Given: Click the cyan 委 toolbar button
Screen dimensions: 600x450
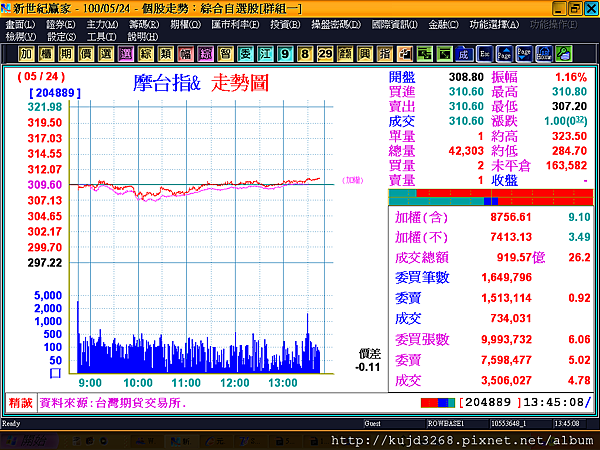Looking at the screenshot, I should coord(245,54).
